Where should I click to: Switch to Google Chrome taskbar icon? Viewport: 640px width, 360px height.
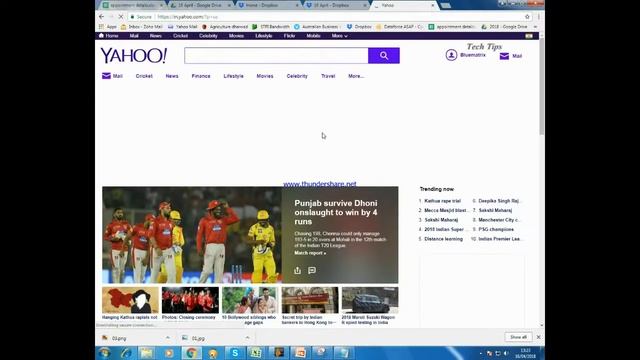tap(191, 353)
